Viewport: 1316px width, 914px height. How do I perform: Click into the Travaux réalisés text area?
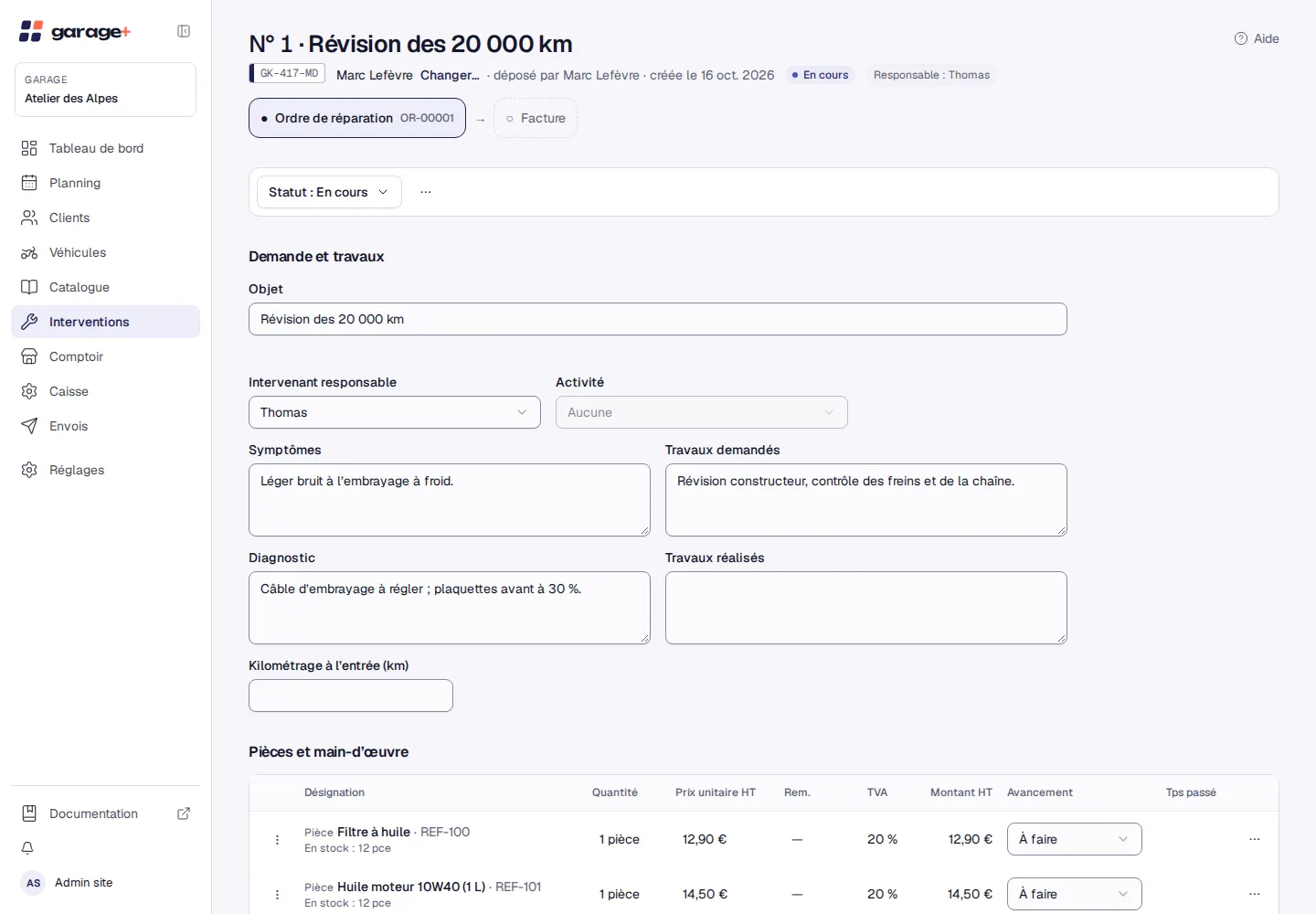tap(866, 608)
